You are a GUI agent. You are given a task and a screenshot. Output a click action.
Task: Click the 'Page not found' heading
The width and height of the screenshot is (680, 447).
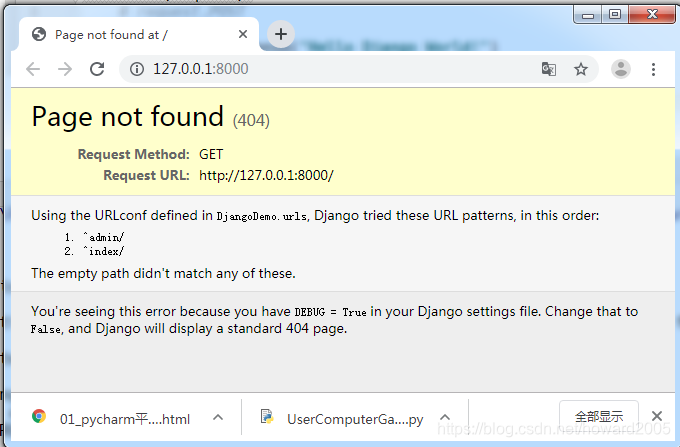click(x=128, y=117)
